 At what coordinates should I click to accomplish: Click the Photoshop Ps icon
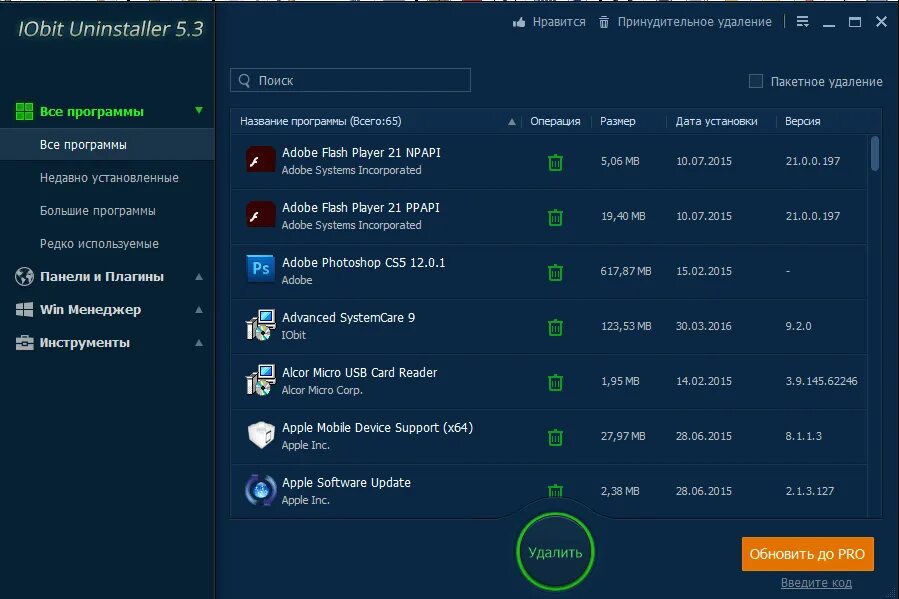pos(260,269)
